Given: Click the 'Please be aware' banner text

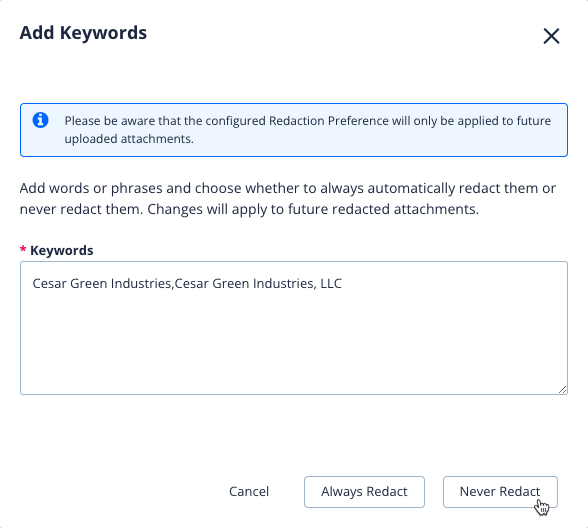Looking at the screenshot, I should 308,130.
